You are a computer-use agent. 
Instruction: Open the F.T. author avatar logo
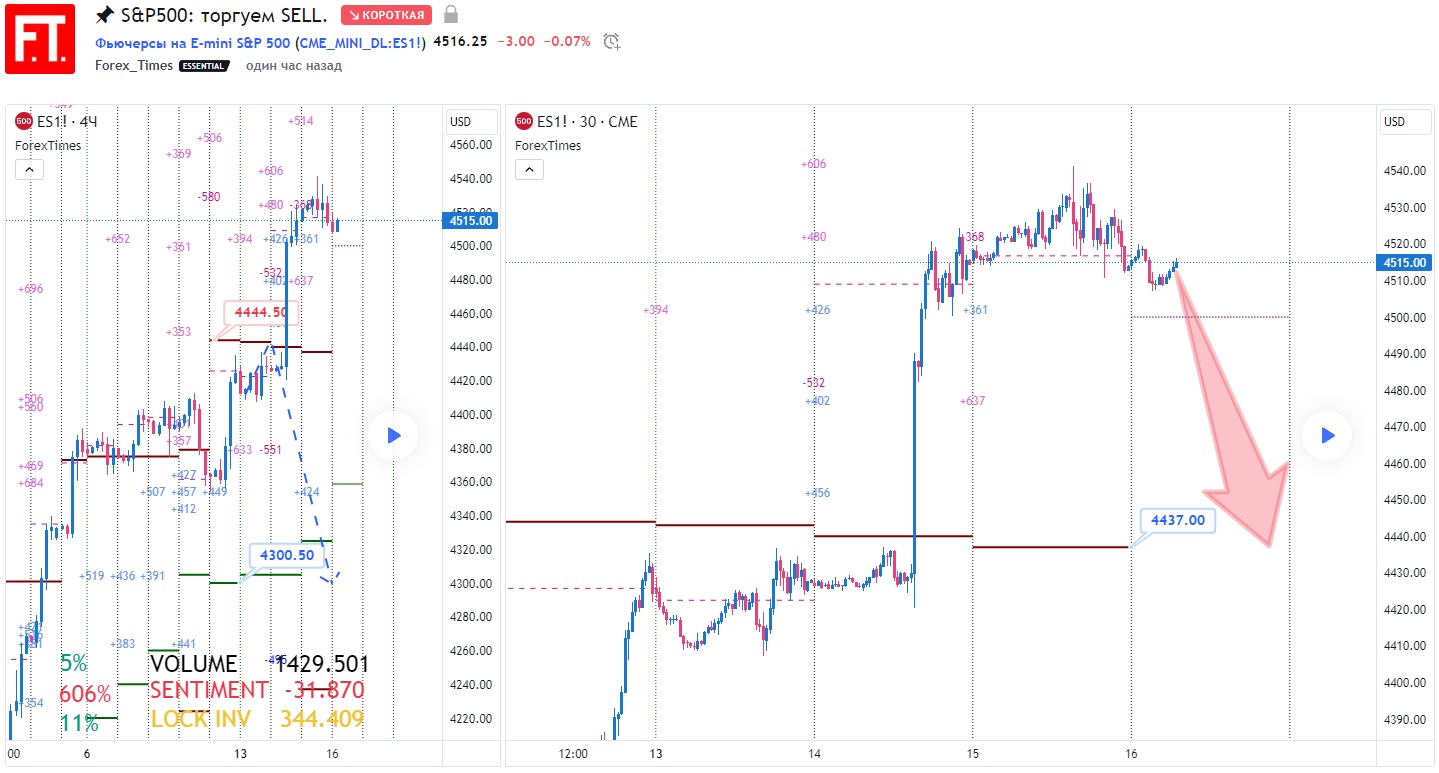[x=40, y=38]
